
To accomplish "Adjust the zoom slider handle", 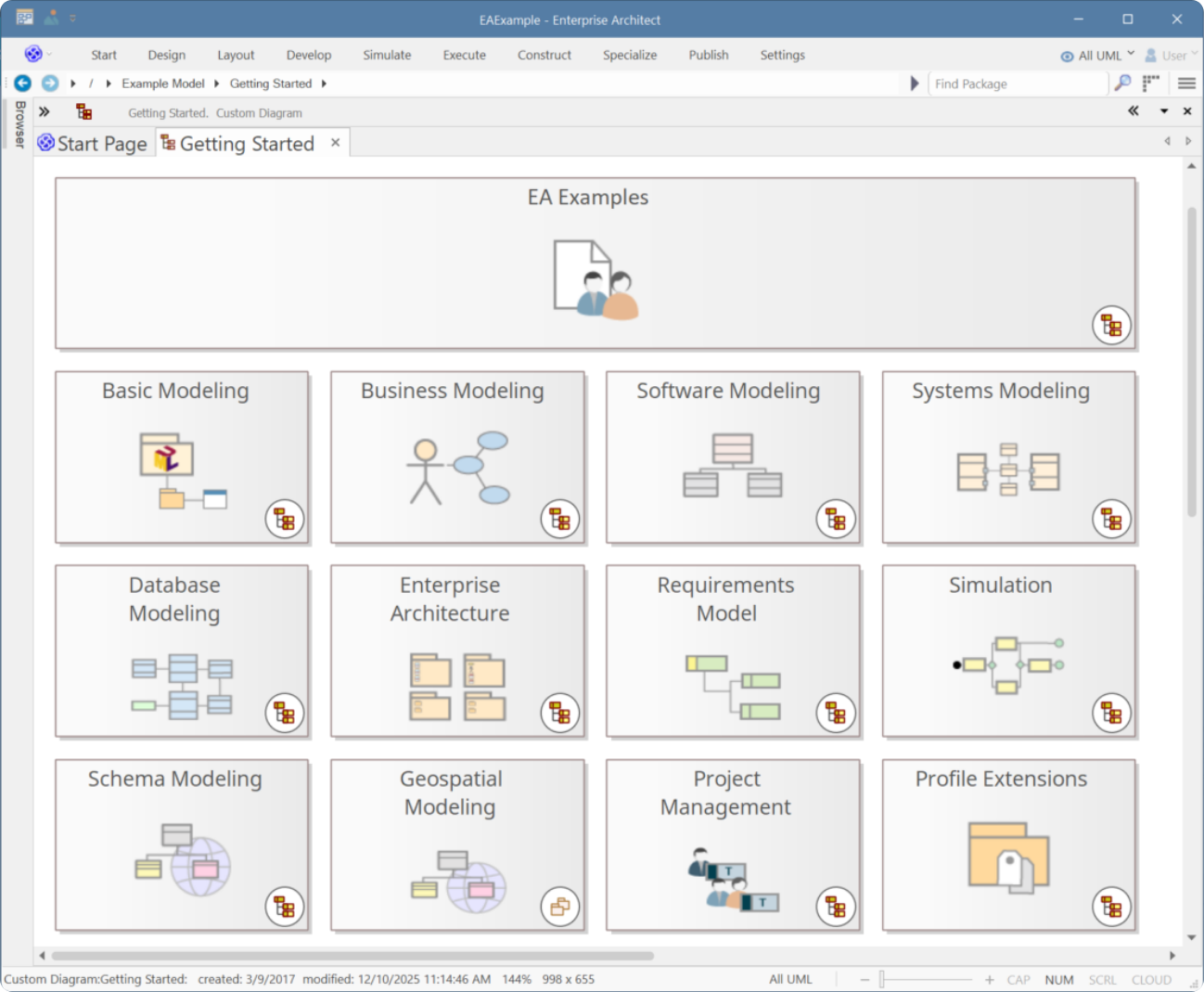I will [882, 979].
